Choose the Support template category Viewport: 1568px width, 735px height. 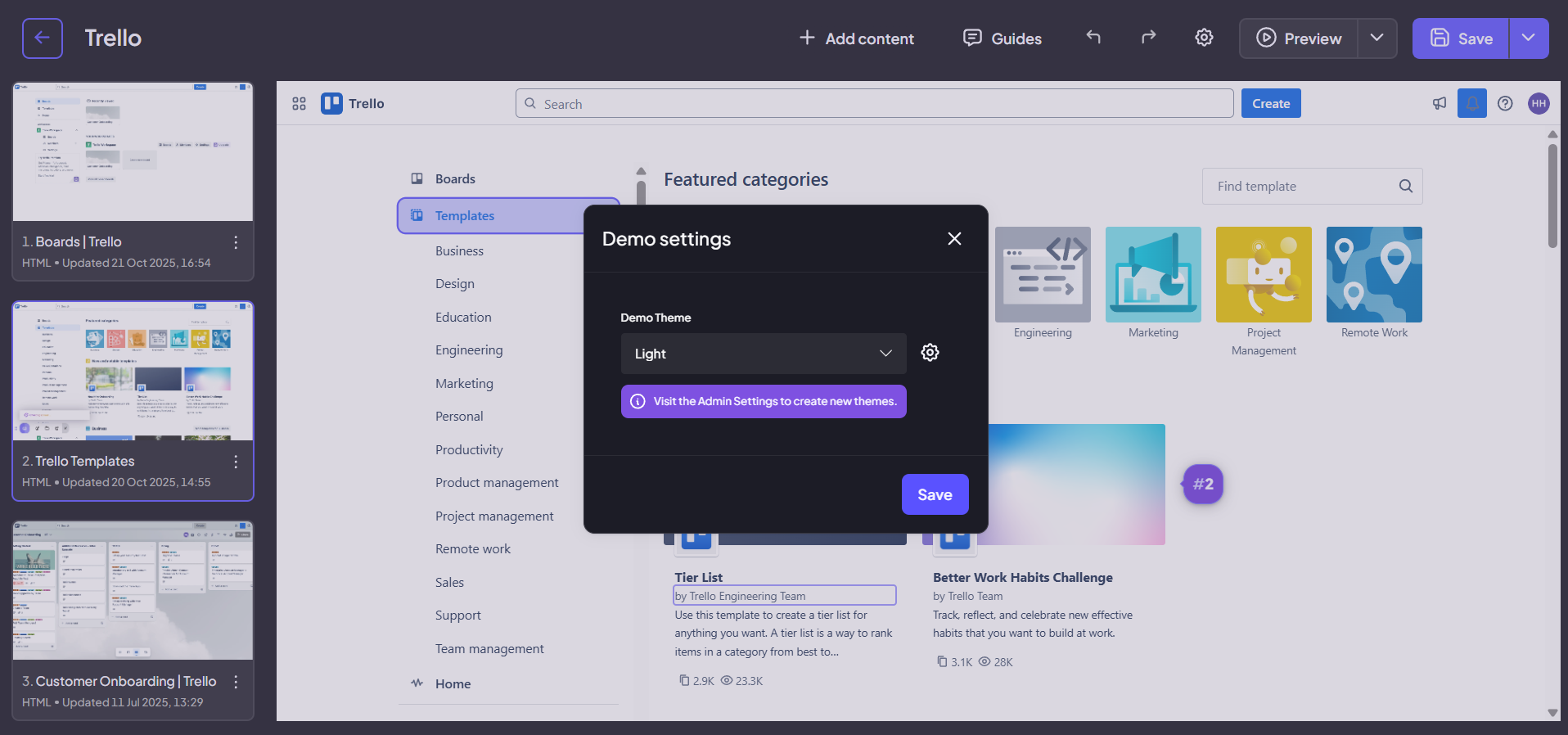(x=458, y=616)
